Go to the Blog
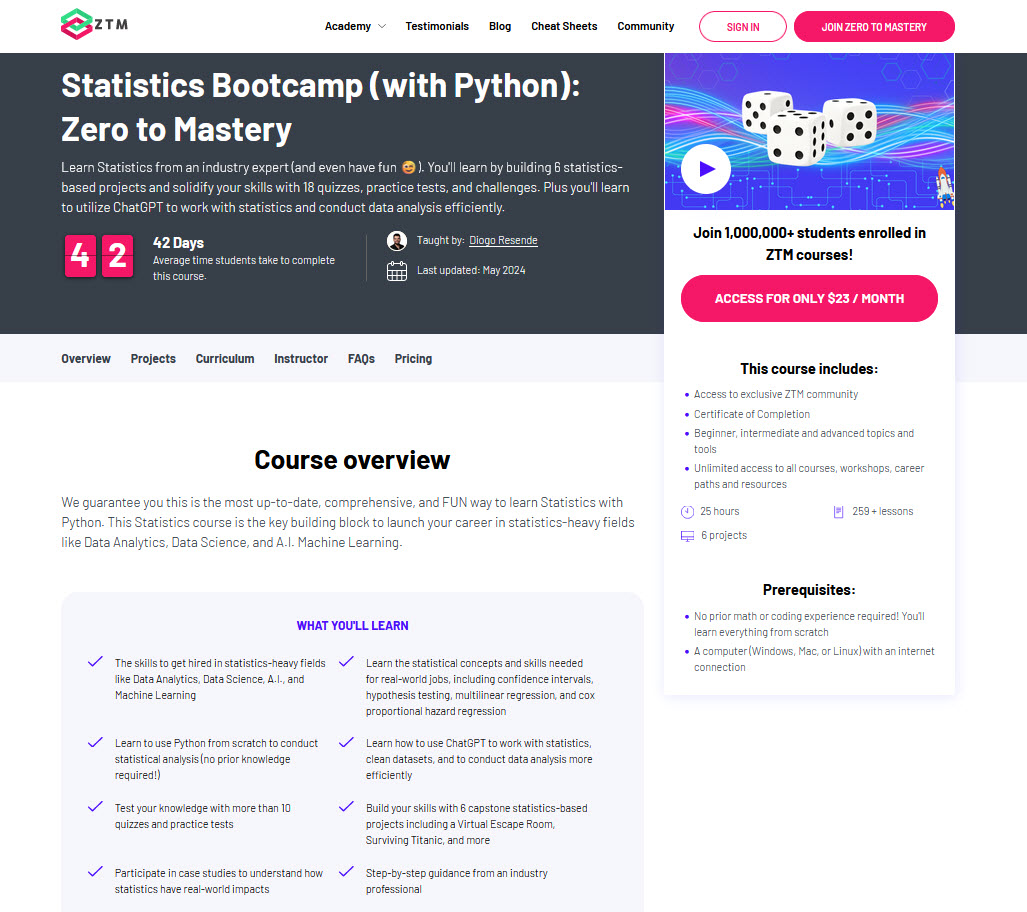Image resolution: width=1027 pixels, height=912 pixels. coord(500,26)
